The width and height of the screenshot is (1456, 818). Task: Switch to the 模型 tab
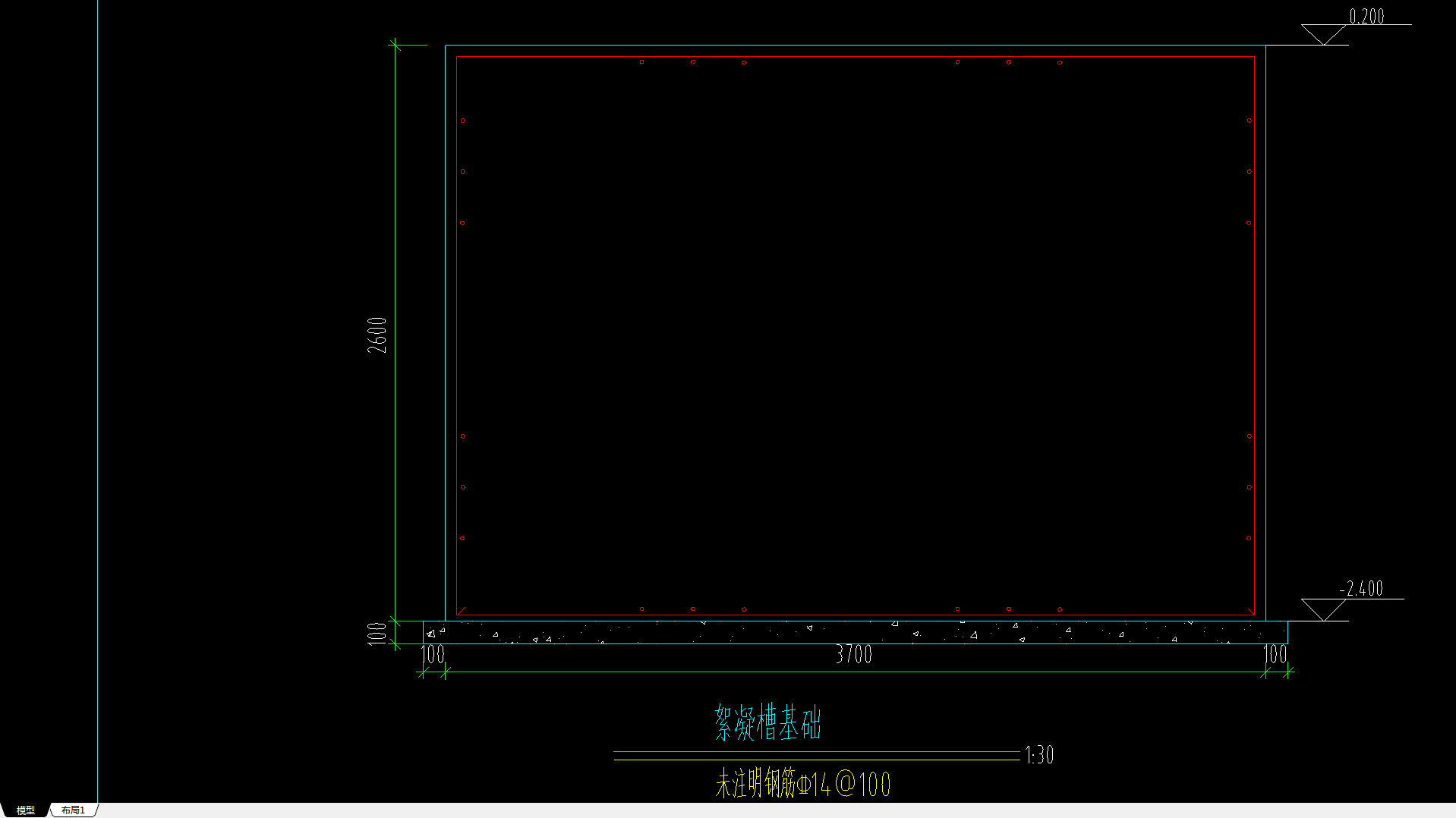(25, 810)
